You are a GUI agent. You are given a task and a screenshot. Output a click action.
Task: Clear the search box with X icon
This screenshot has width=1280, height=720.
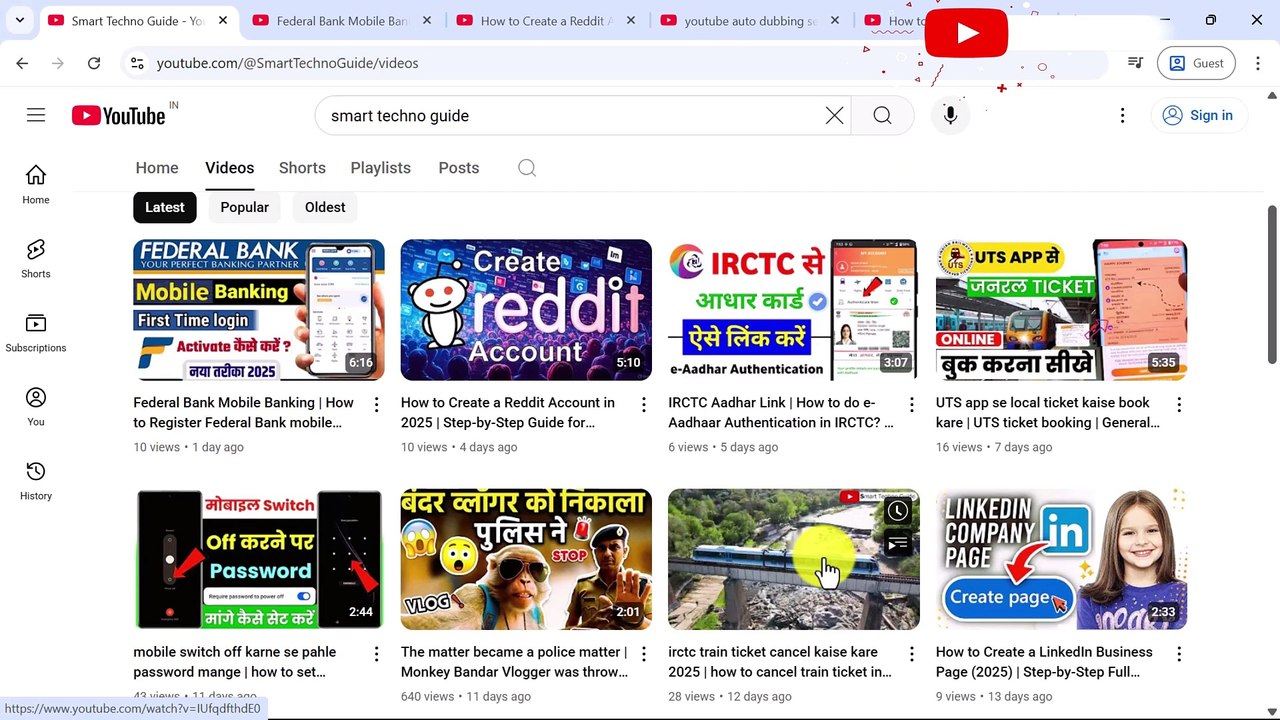click(x=834, y=116)
